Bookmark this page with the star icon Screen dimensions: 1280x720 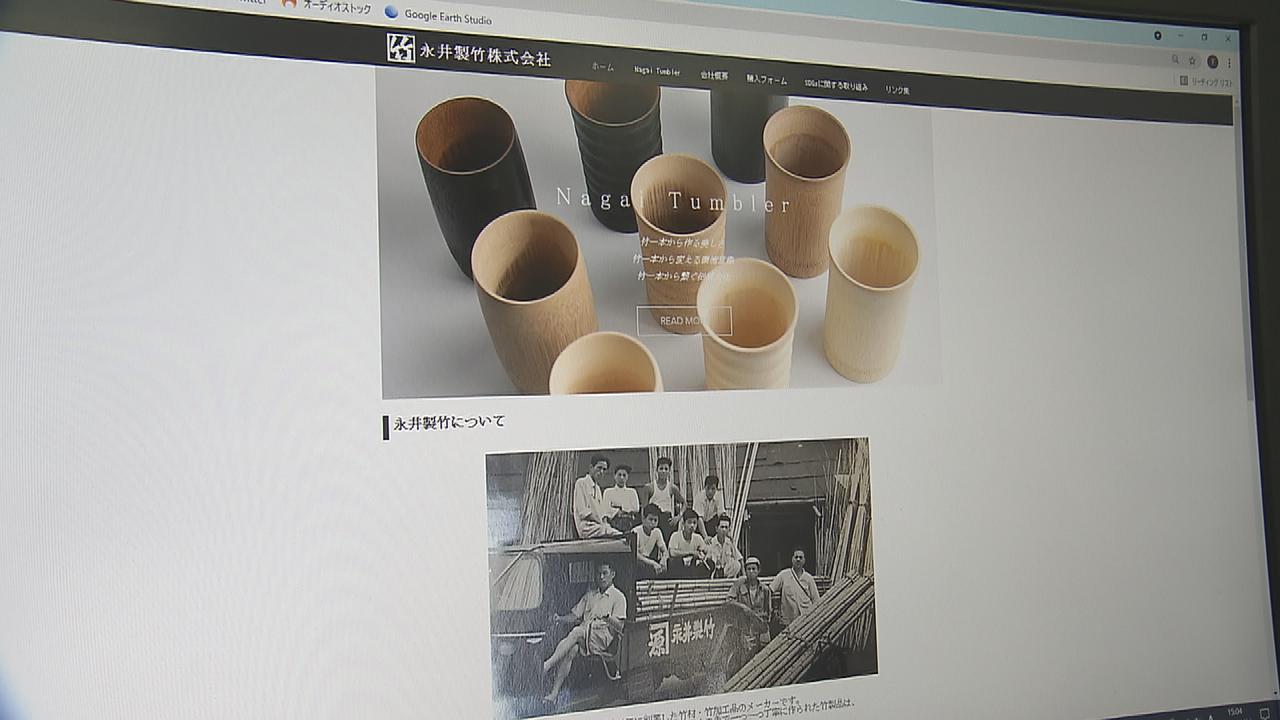point(1192,60)
